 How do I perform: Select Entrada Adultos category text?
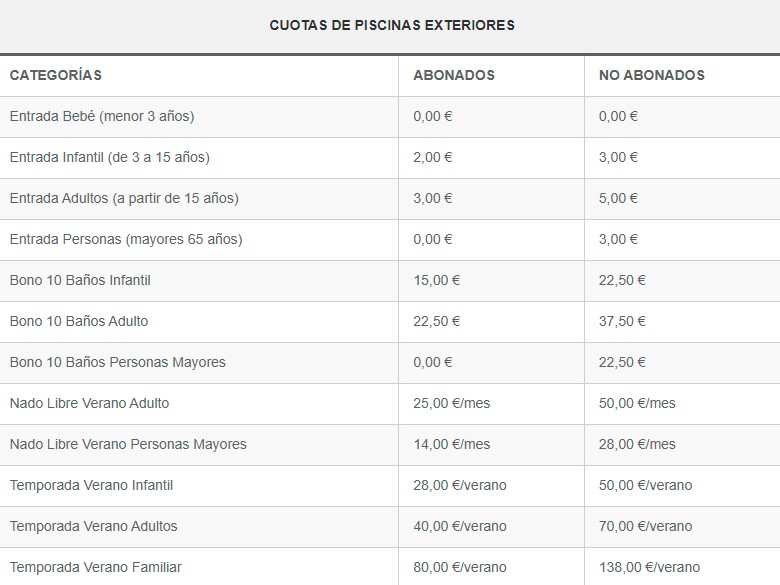[124, 198]
